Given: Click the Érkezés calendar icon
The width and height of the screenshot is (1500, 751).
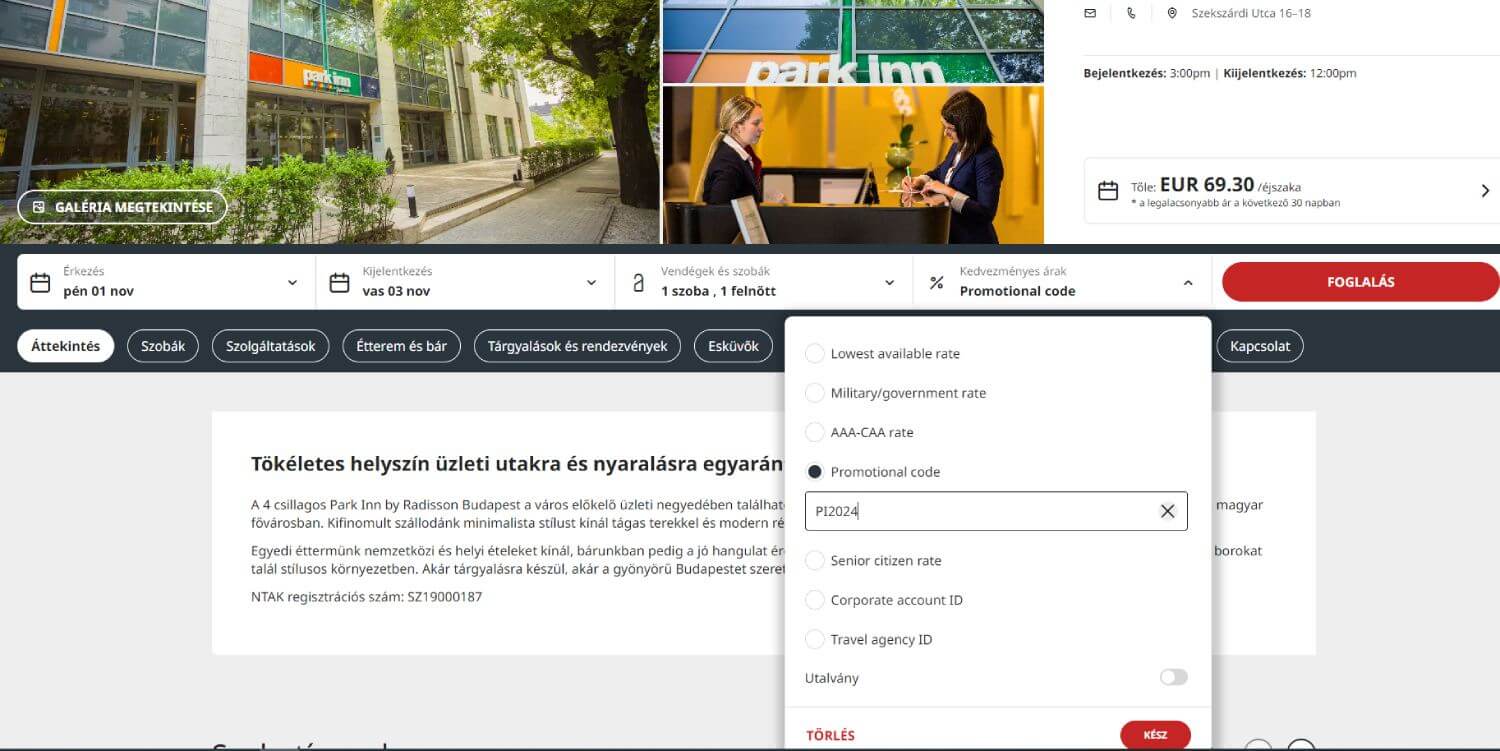Looking at the screenshot, I should 40,283.
